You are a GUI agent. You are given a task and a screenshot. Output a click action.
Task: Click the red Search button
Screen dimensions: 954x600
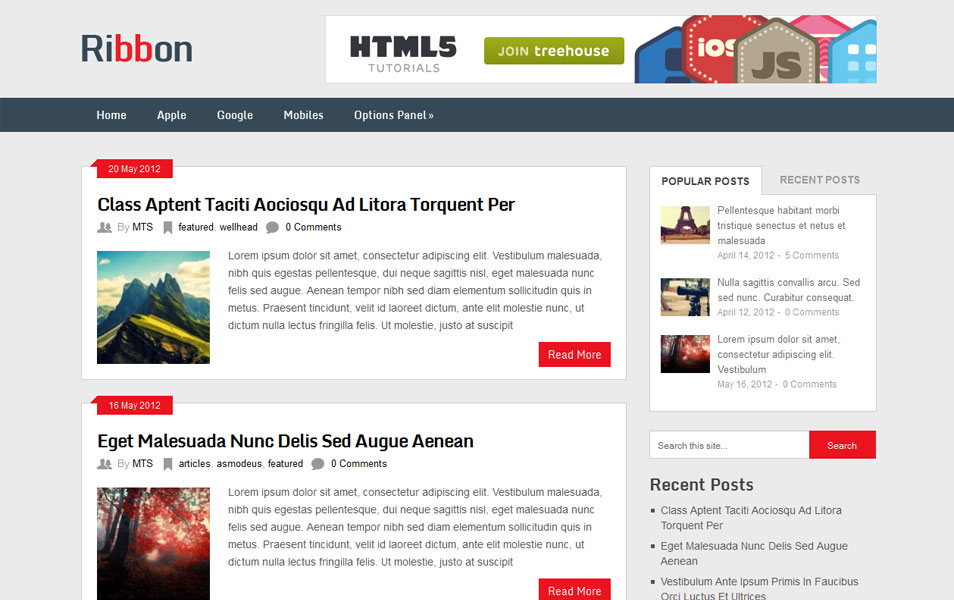pyautogui.click(x=842, y=445)
